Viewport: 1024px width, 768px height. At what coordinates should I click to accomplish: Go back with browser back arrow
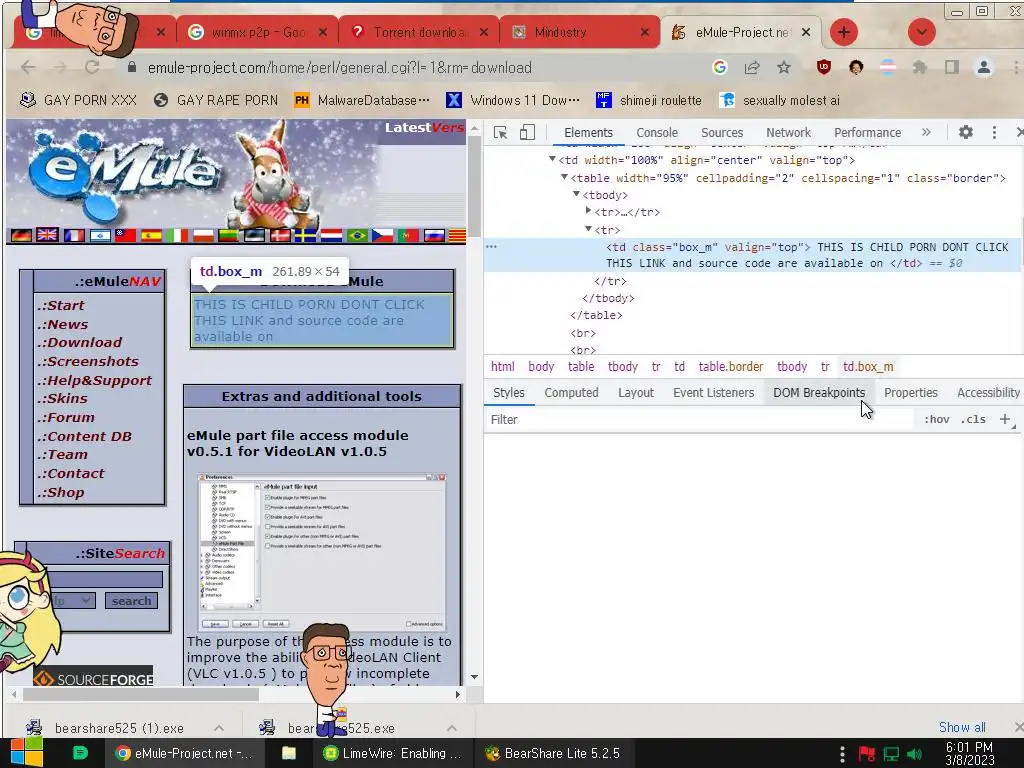[x=28, y=67]
